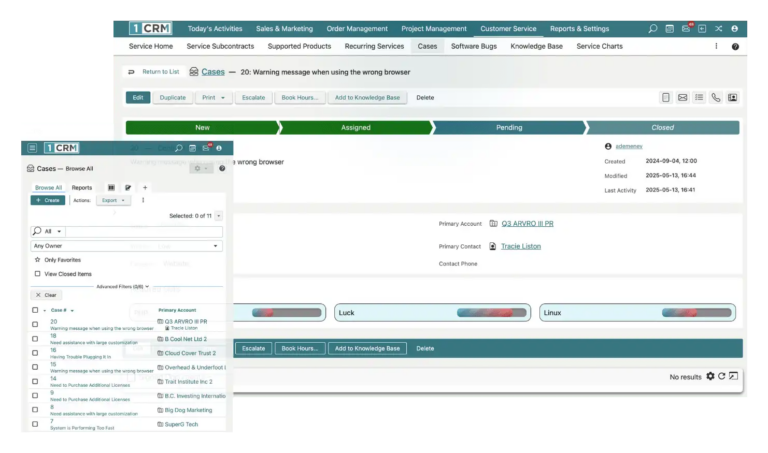768x453 pixels.
Task: Click the note document icon in case toolbar
Action: (666, 97)
